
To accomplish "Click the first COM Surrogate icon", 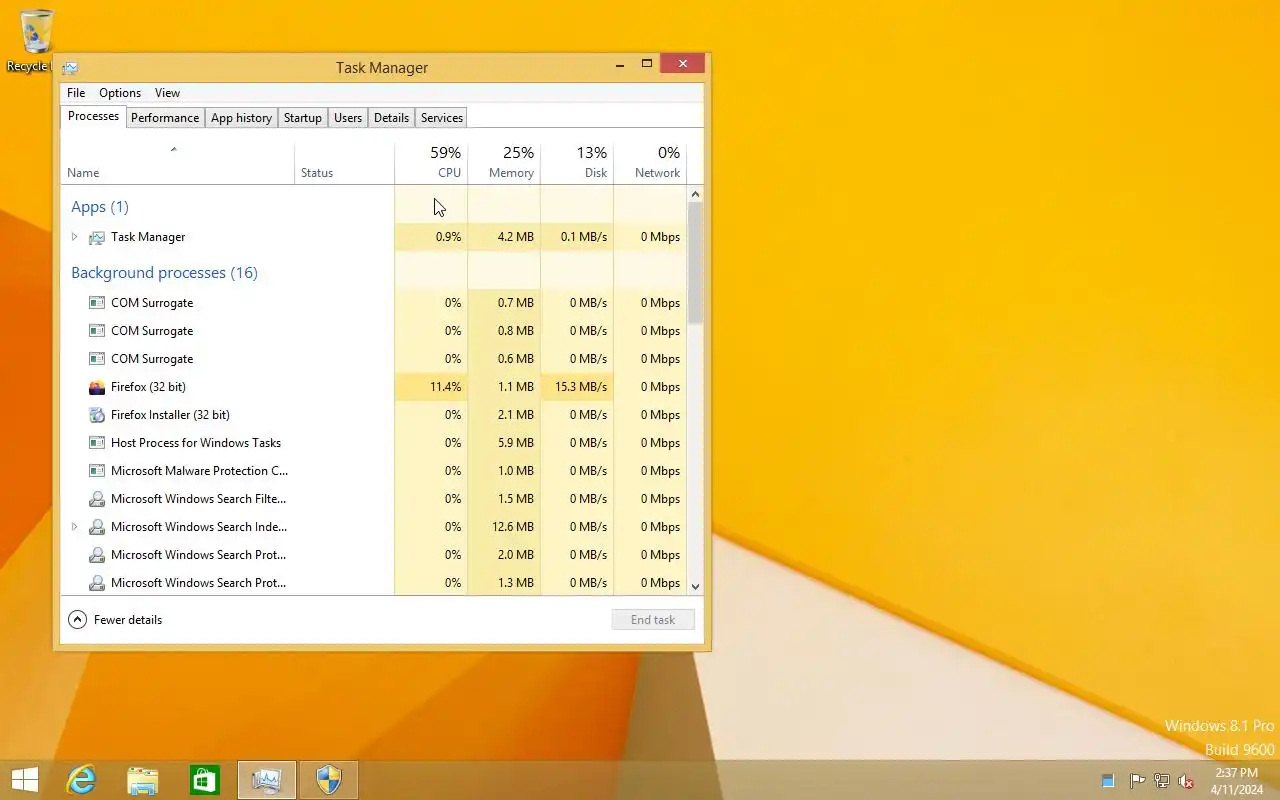I will 97,303.
